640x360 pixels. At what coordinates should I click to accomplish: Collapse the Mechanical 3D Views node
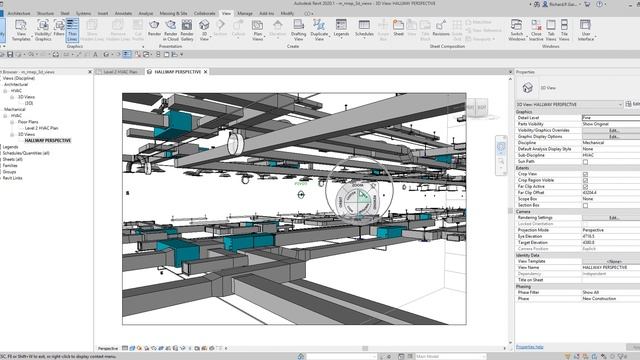point(12,134)
